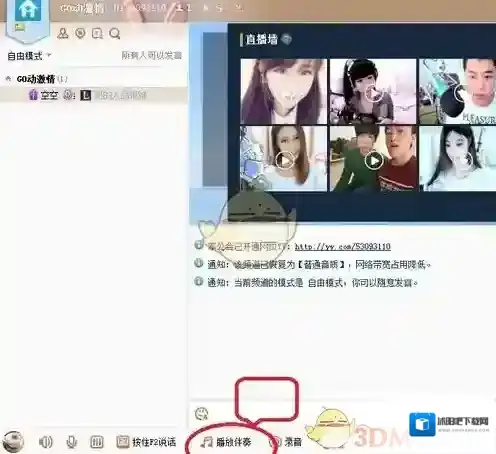Click the chat message input field
This screenshot has width=496, height=454.
pos(343,414)
